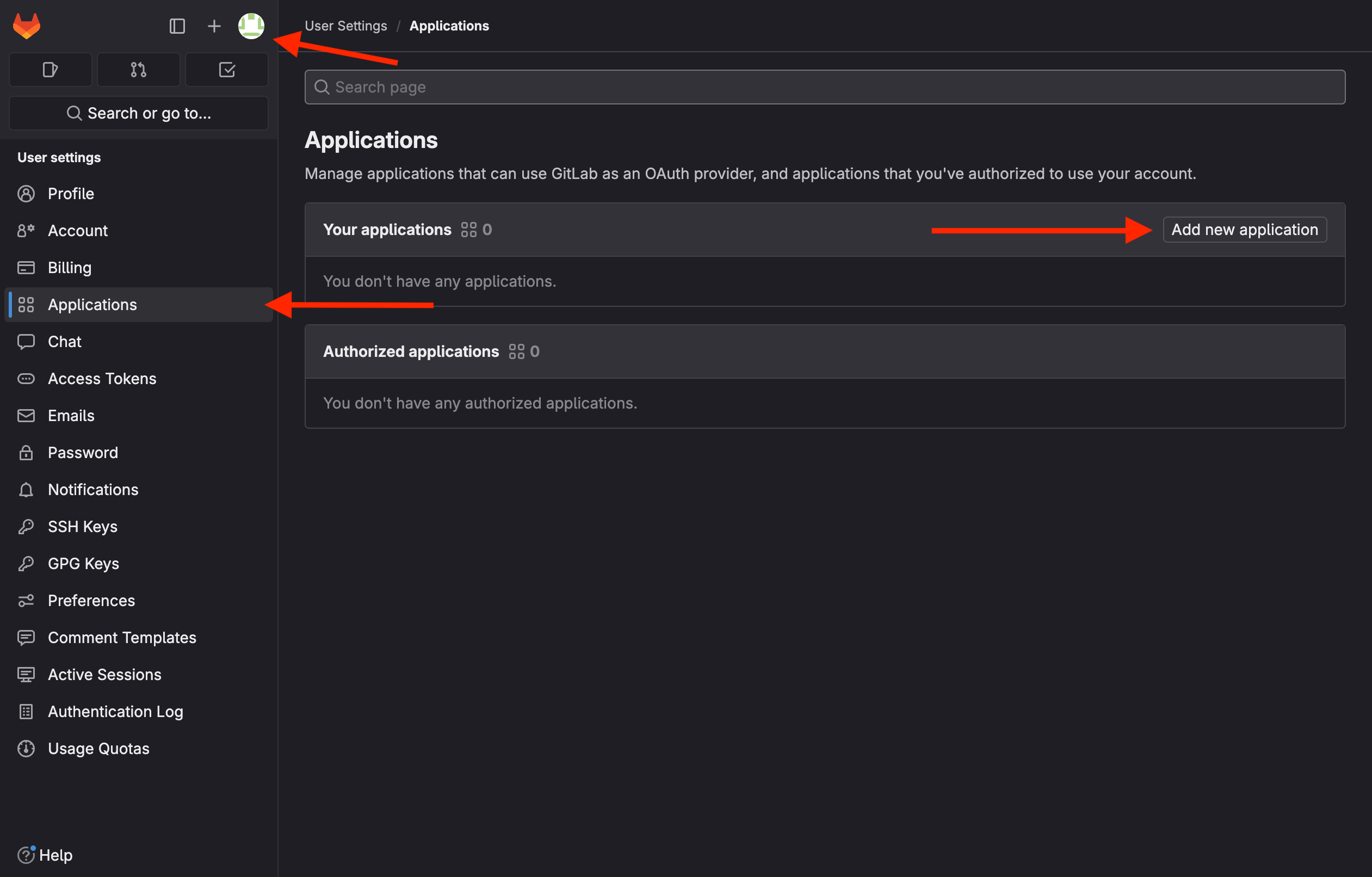Click the sidebar panel toggle icon

[176, 26]
